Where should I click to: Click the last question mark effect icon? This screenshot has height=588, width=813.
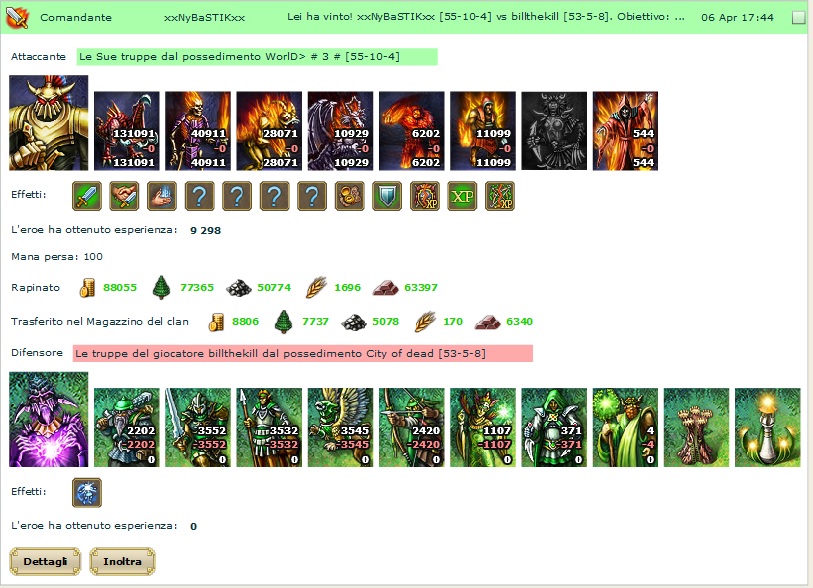312,196
